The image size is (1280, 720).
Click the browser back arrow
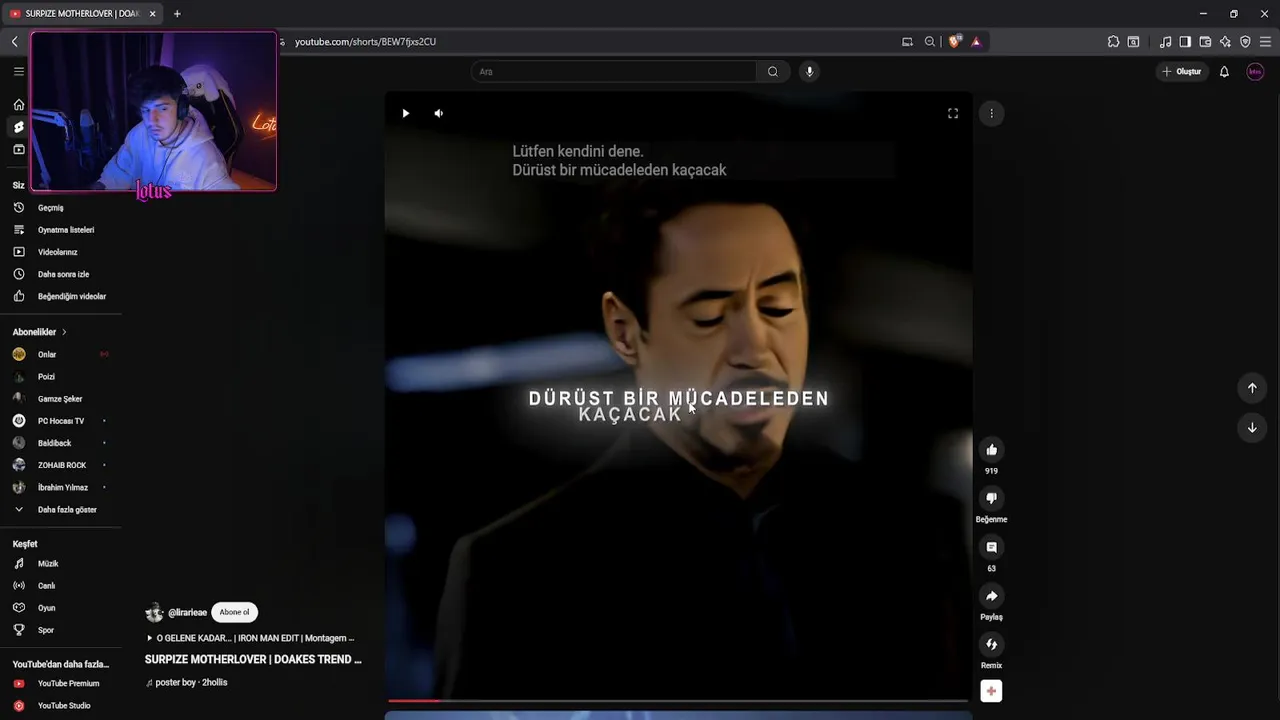(14, 41)
